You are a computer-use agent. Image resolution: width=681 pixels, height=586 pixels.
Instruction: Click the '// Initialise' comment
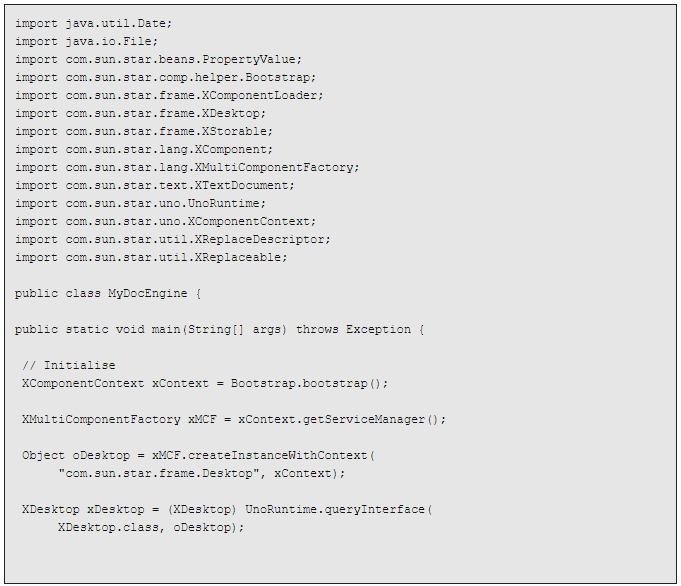click(69, 366)
